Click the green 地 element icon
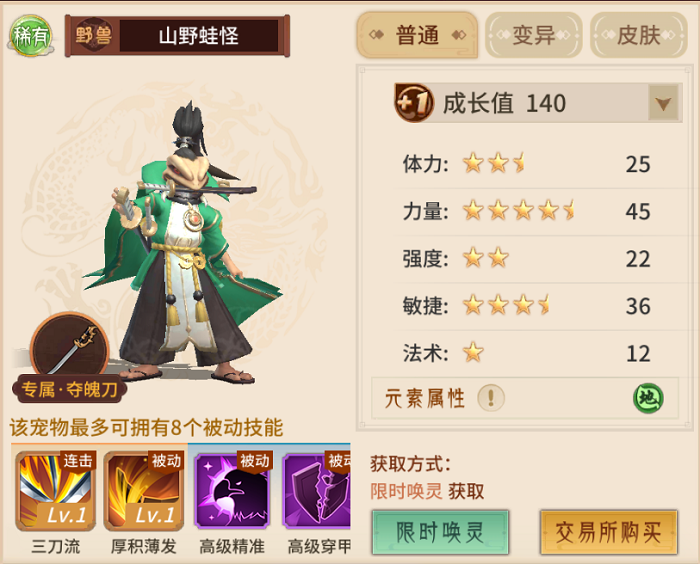Viewport: 700px width, 564px height. point(648,398)
